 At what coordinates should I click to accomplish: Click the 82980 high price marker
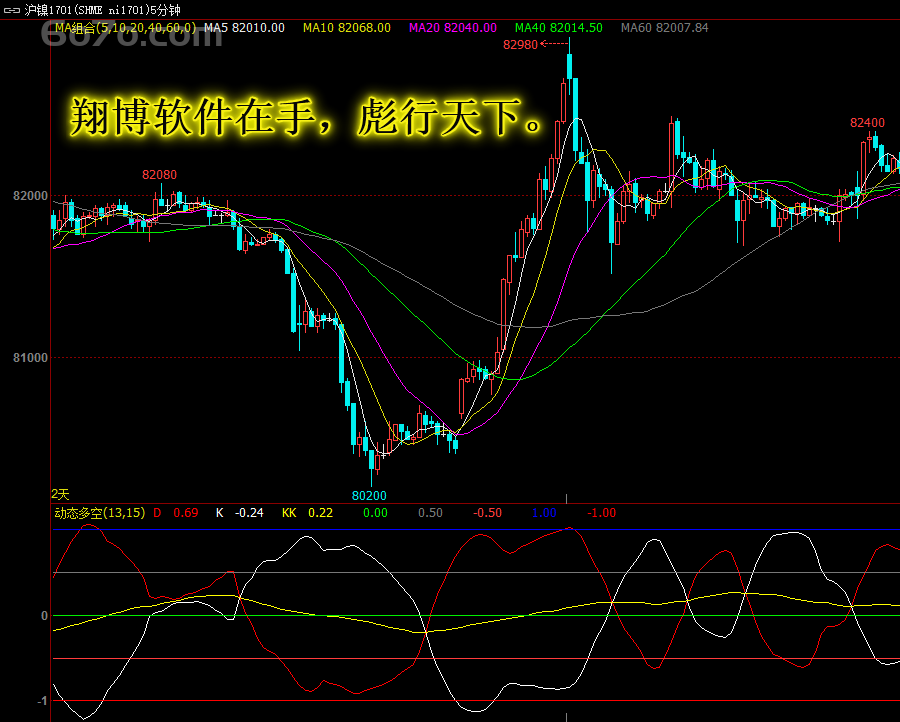[x=520, y=44]
